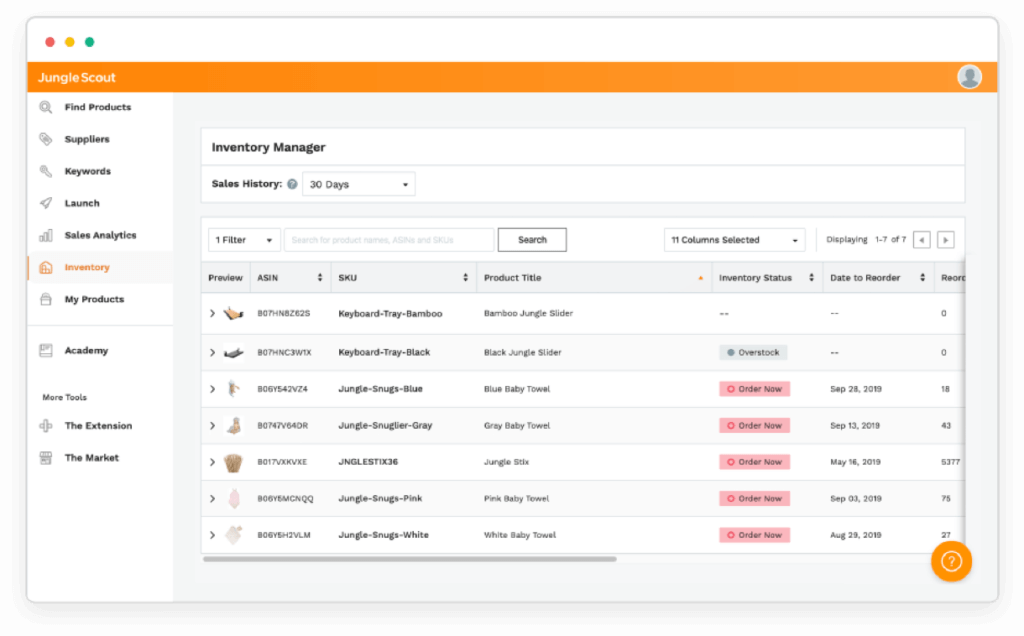This screenshot has width=1024, height=636.
Task: Click the Sales Analytics bar chart icon
Action: (x=46, y=235)
